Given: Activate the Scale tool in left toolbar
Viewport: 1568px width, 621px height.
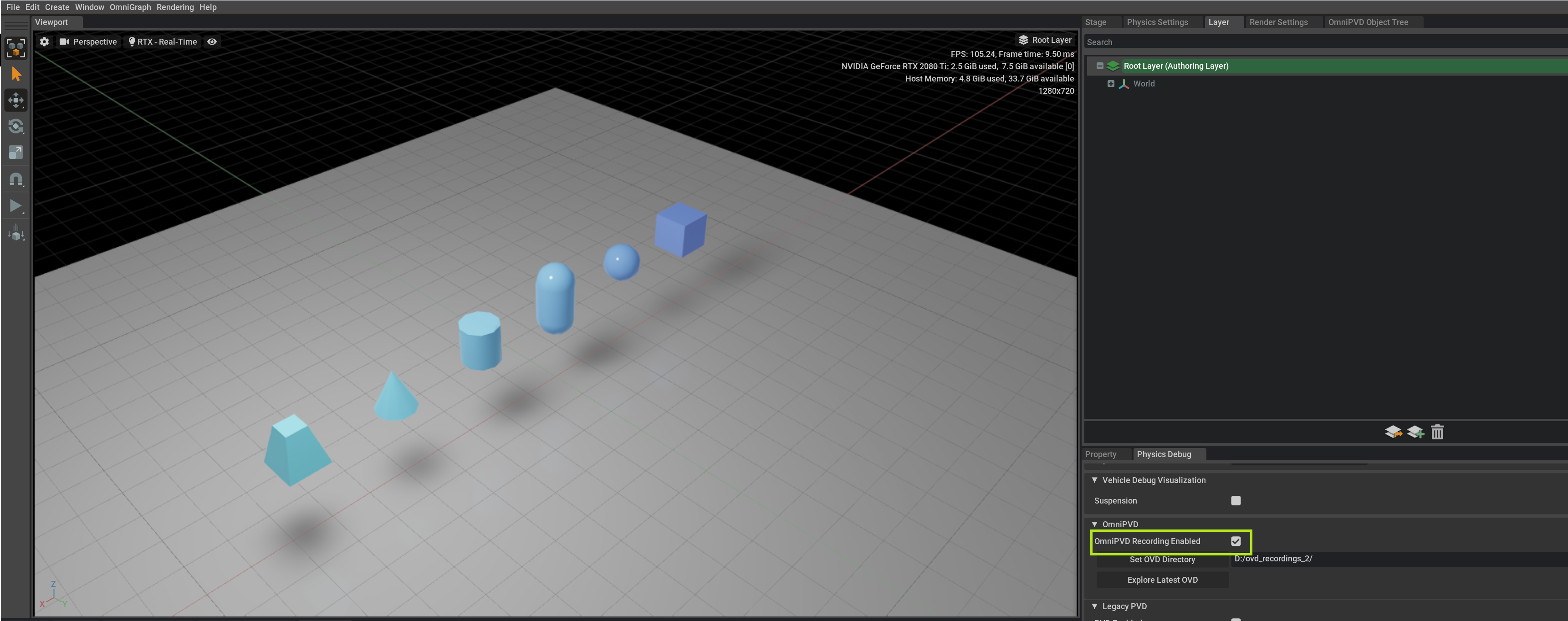Looking at the screenshot, I should [16, 153].
